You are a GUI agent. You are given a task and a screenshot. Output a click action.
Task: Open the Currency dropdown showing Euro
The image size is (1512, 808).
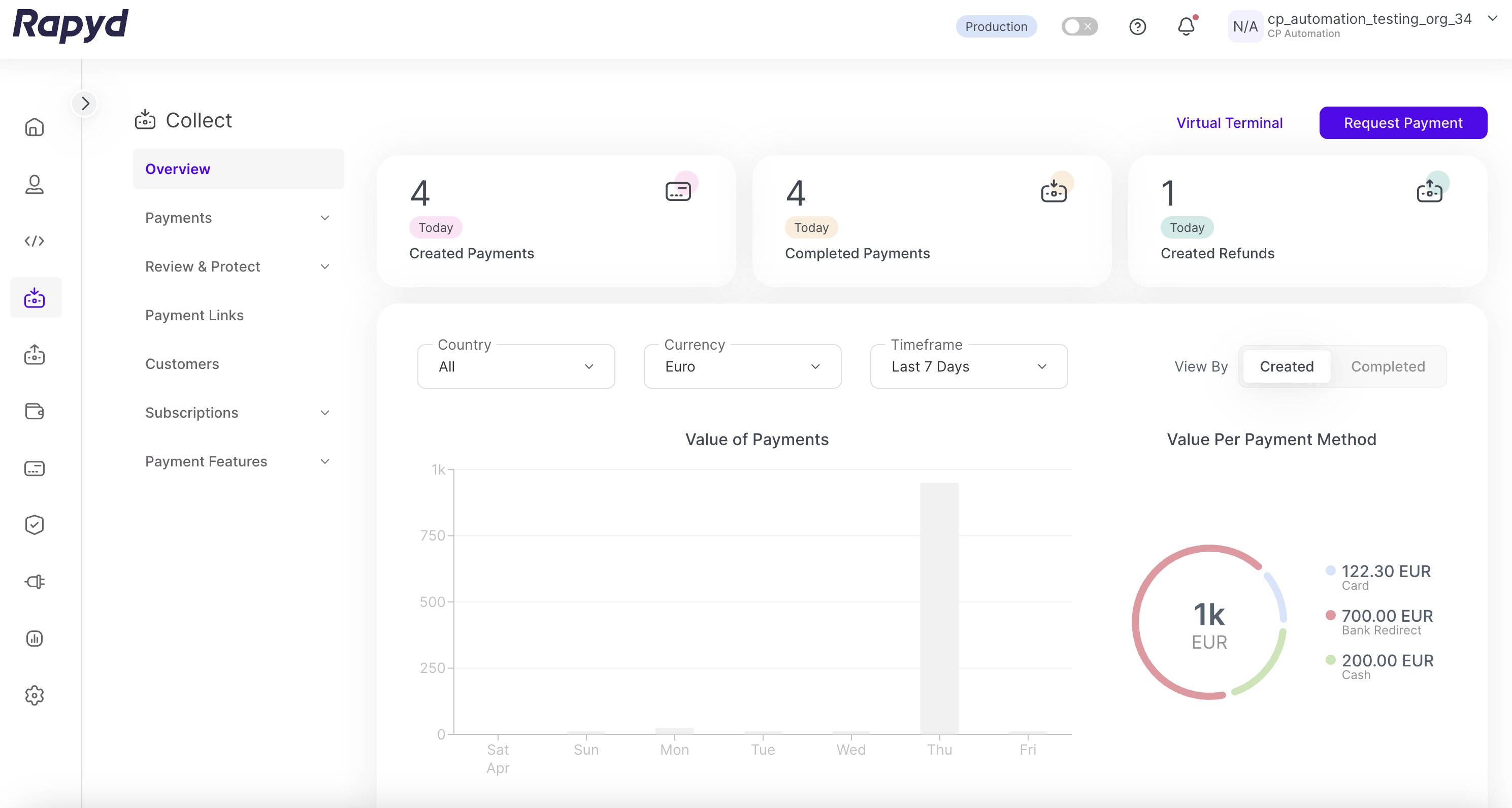(x=742, y=367)
